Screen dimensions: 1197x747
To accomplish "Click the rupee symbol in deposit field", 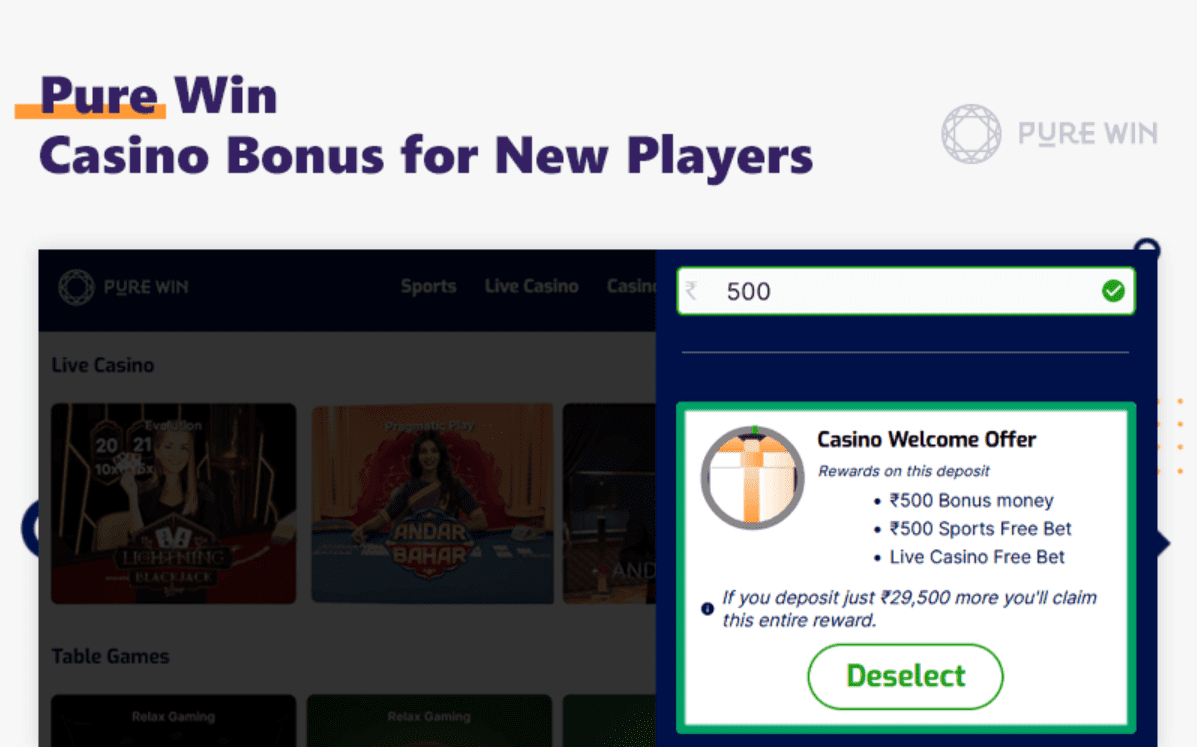I will (x=691, y=291).
